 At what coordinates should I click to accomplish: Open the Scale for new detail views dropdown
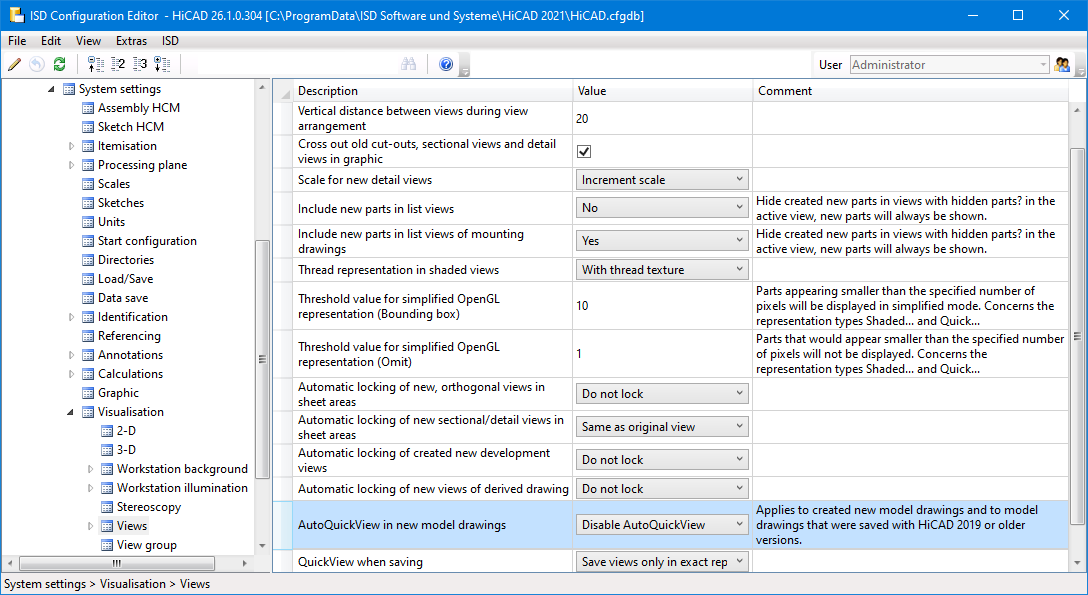(x=663, y=180)
